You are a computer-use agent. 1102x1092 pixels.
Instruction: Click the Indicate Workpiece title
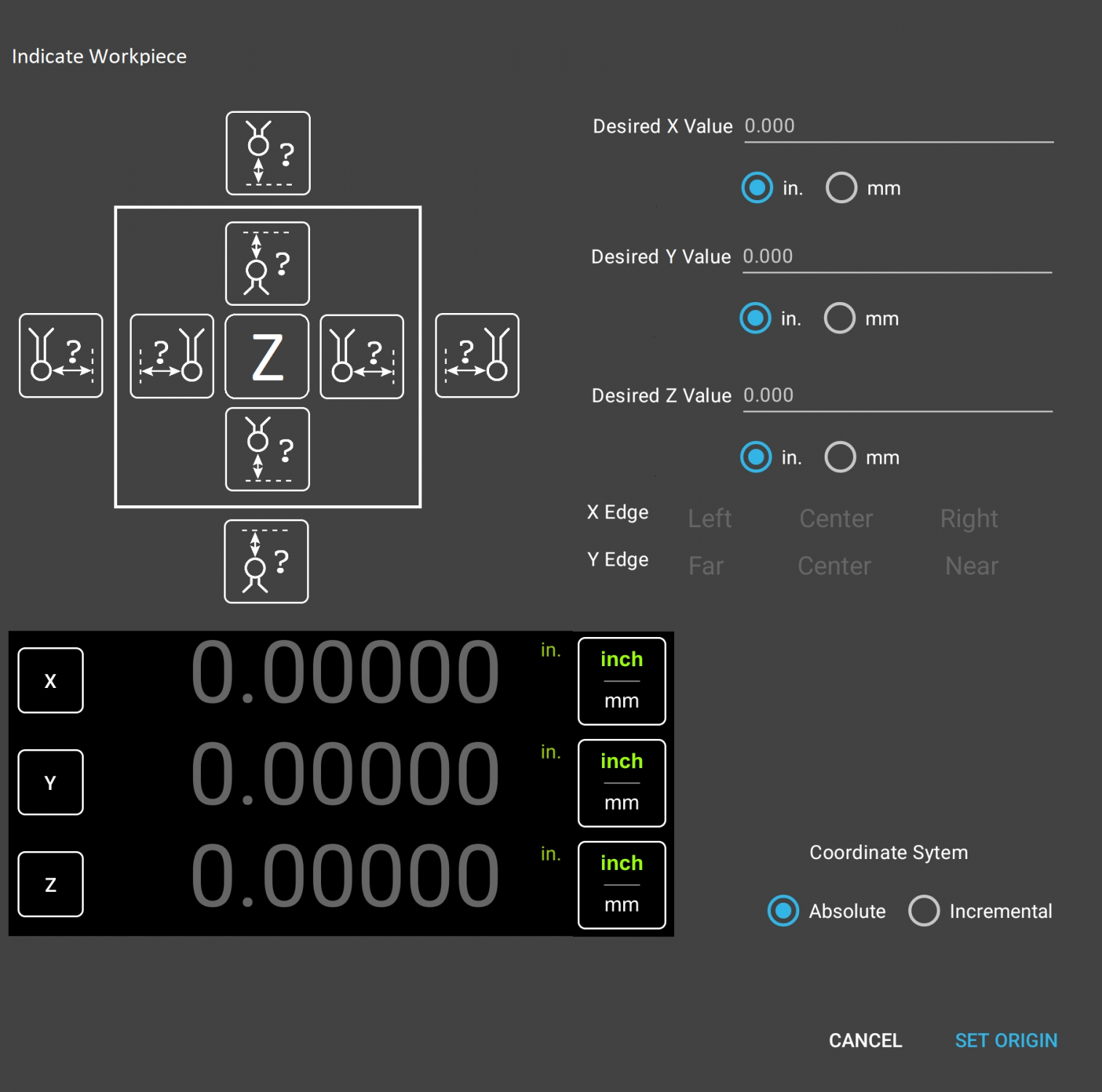pos(99,57)
